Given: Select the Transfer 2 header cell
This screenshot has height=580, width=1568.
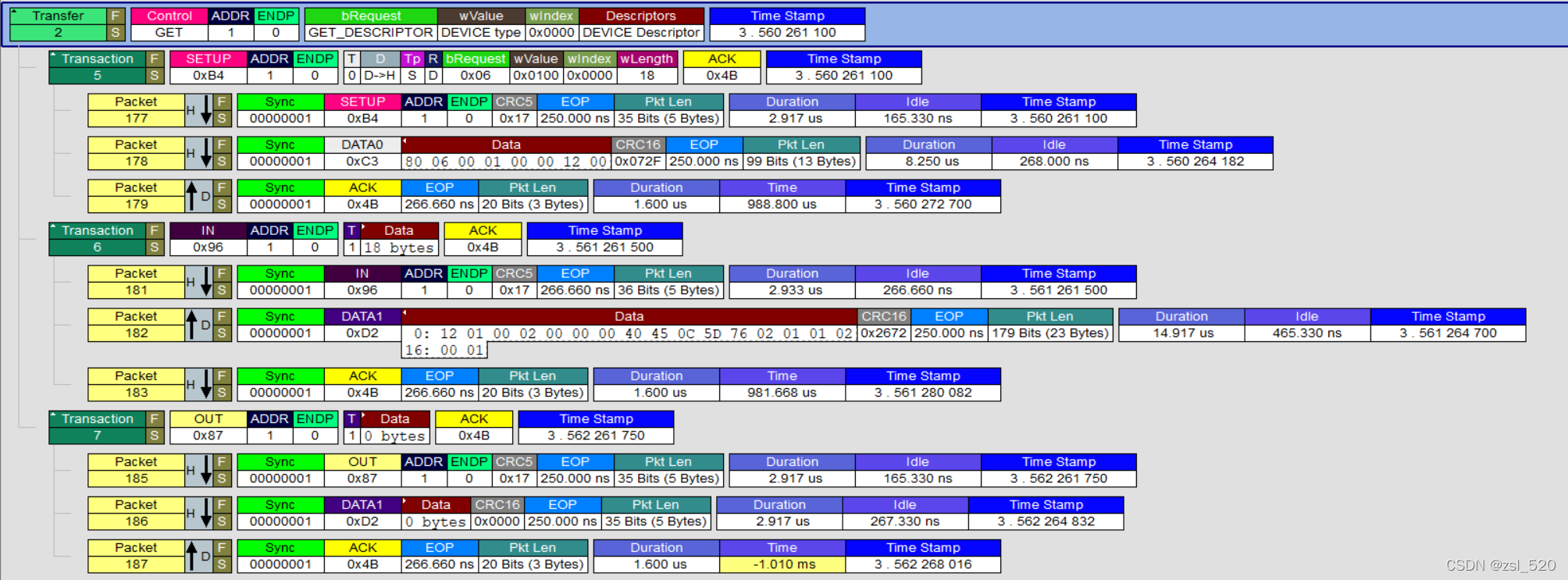Looking at the screenshot, I should 59,24.
